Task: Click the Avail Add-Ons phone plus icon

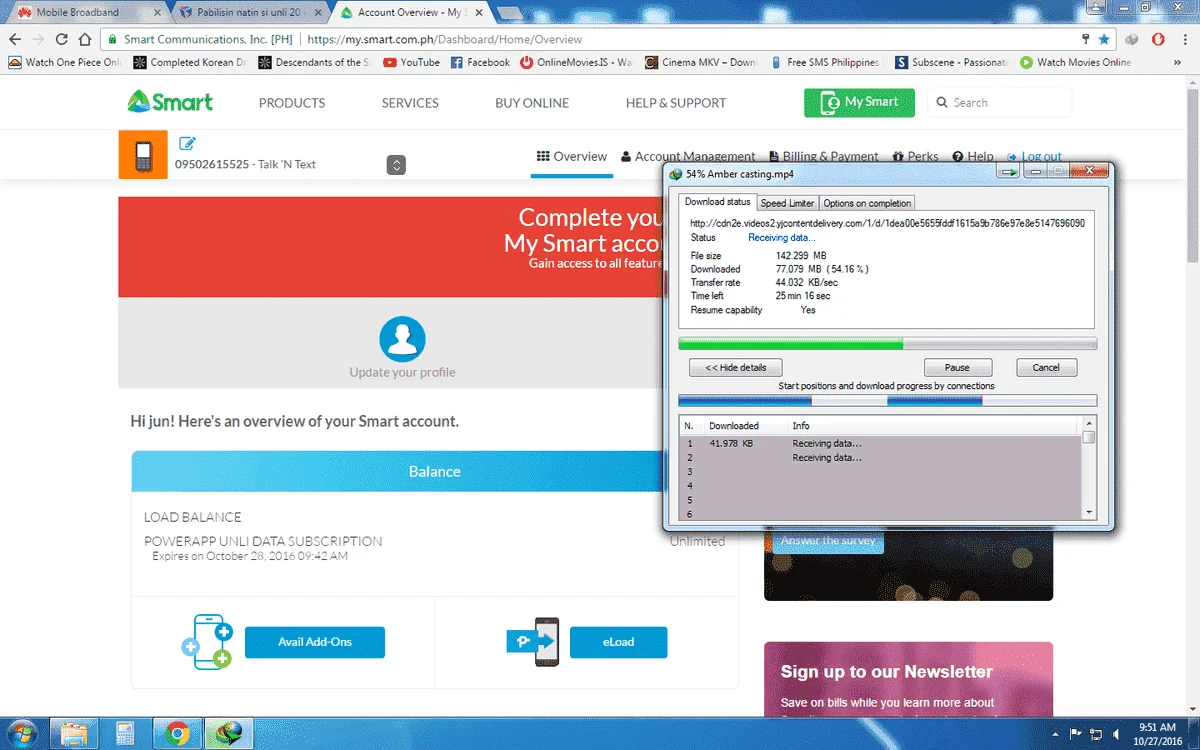Action: [x=207, y=641]
